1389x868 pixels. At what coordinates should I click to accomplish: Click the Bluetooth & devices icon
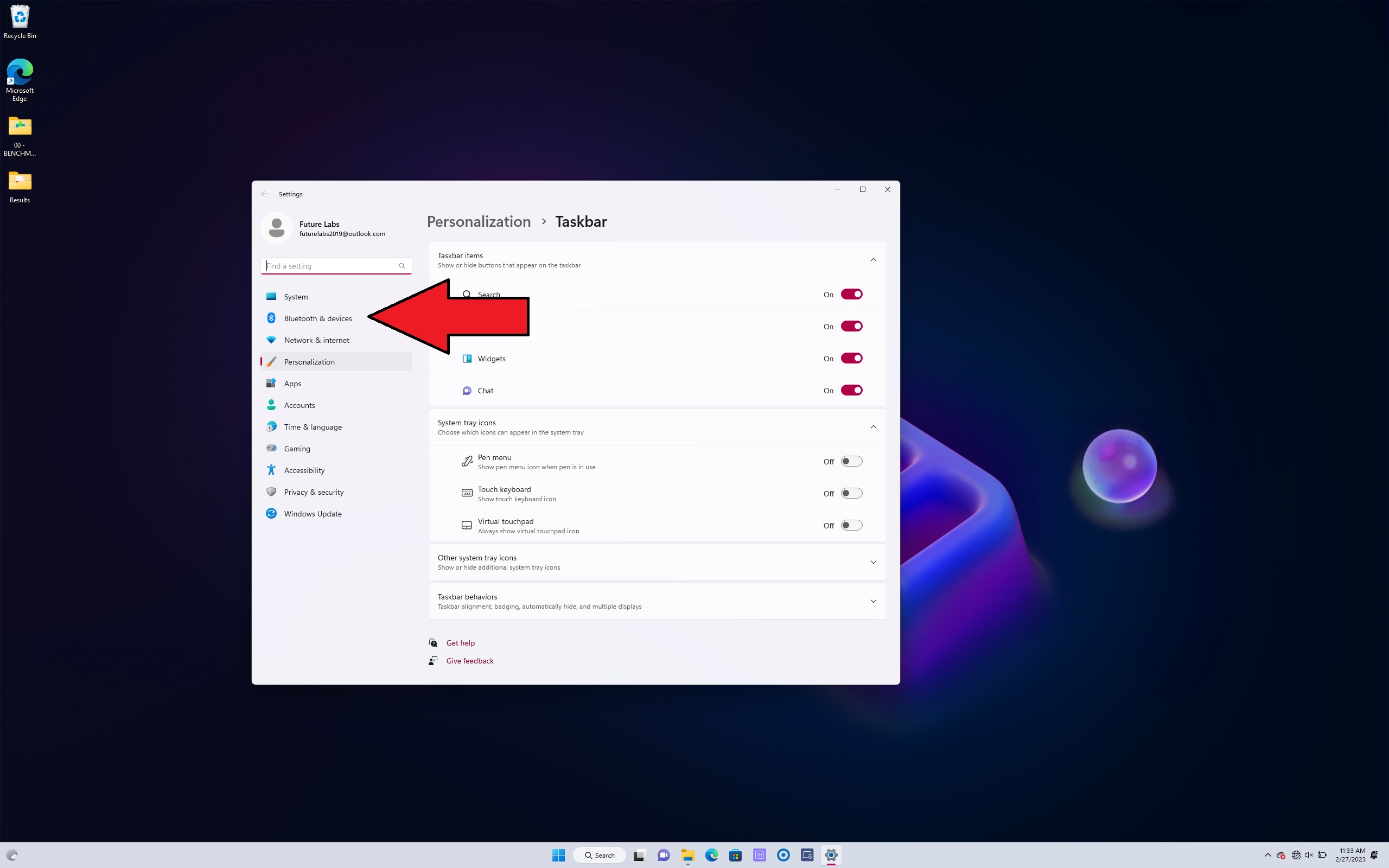pos(270,318)
